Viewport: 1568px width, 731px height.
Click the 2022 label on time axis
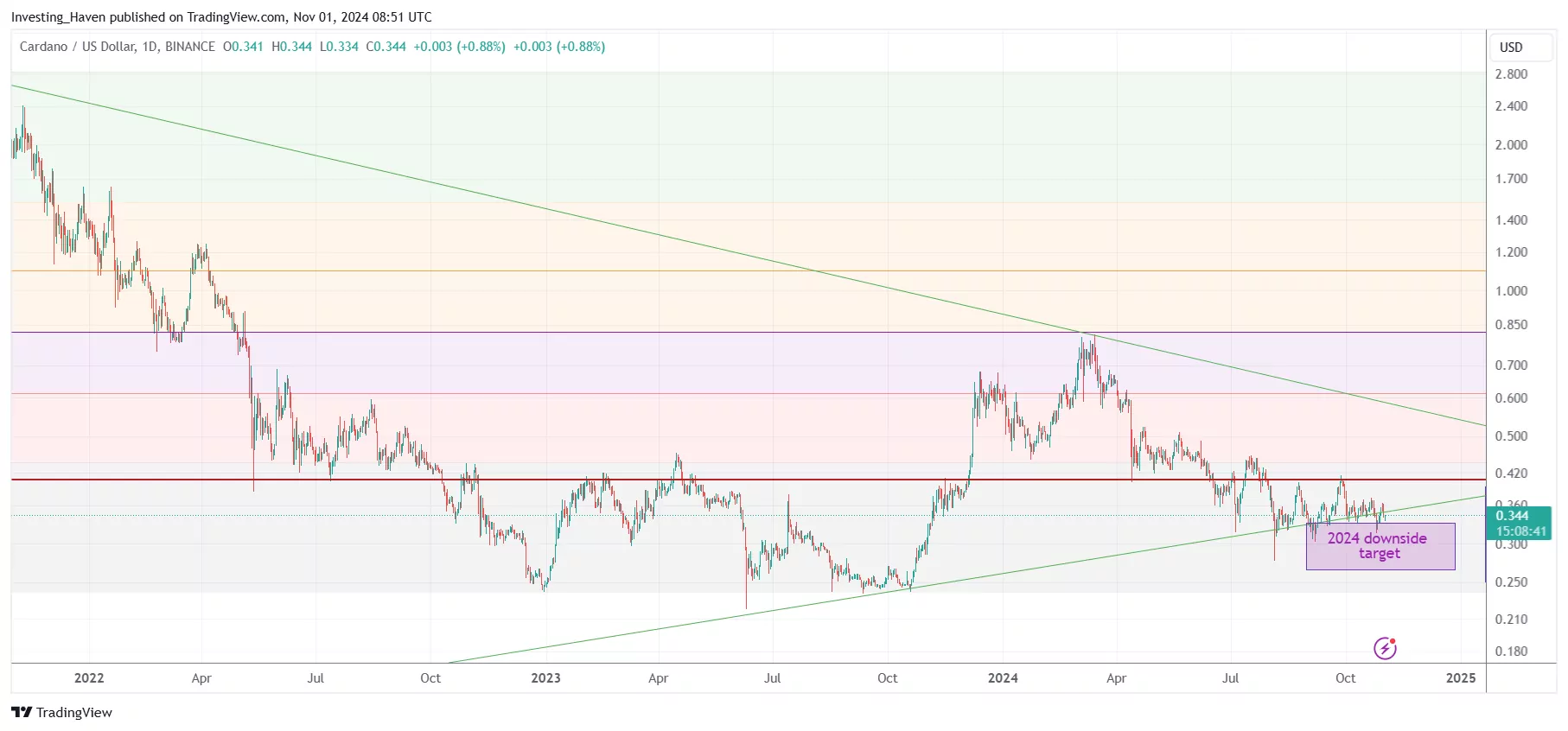pos(89,678)
